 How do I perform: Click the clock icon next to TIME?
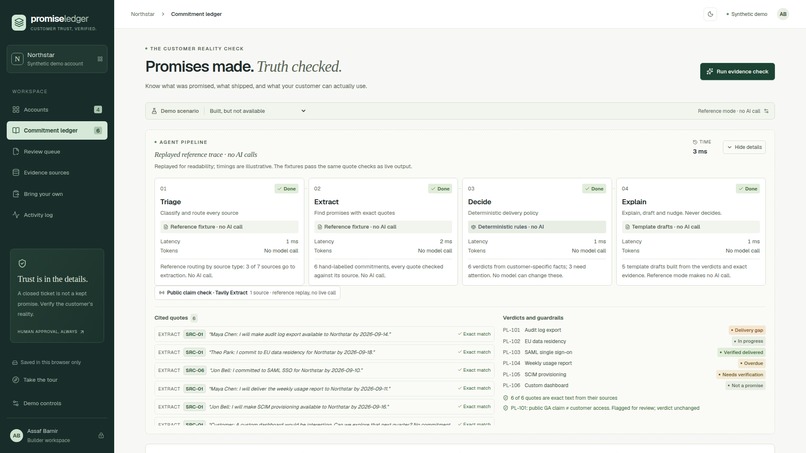tap(695, 142)
